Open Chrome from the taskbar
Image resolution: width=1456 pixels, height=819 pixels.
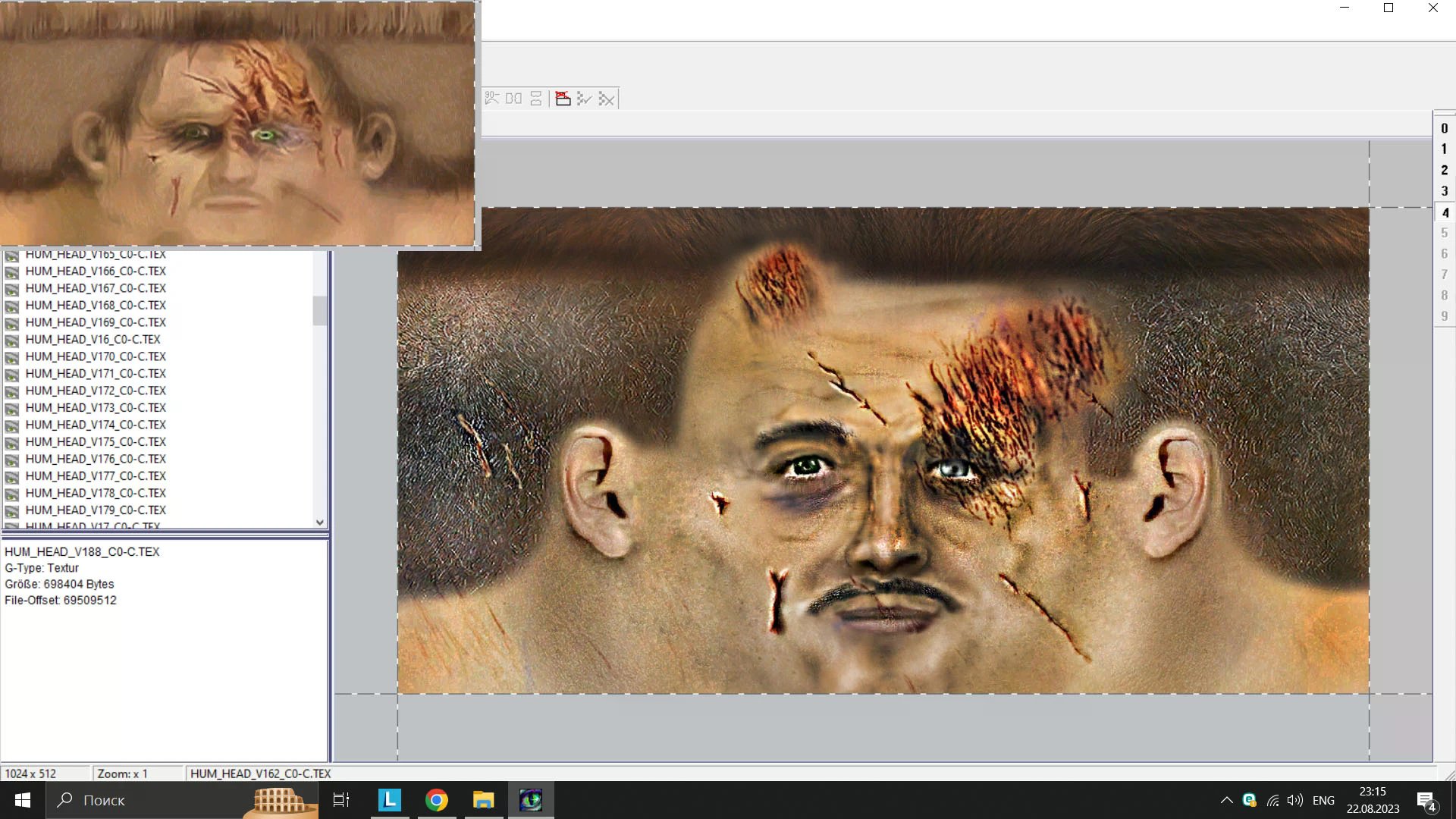pos(436,800)
